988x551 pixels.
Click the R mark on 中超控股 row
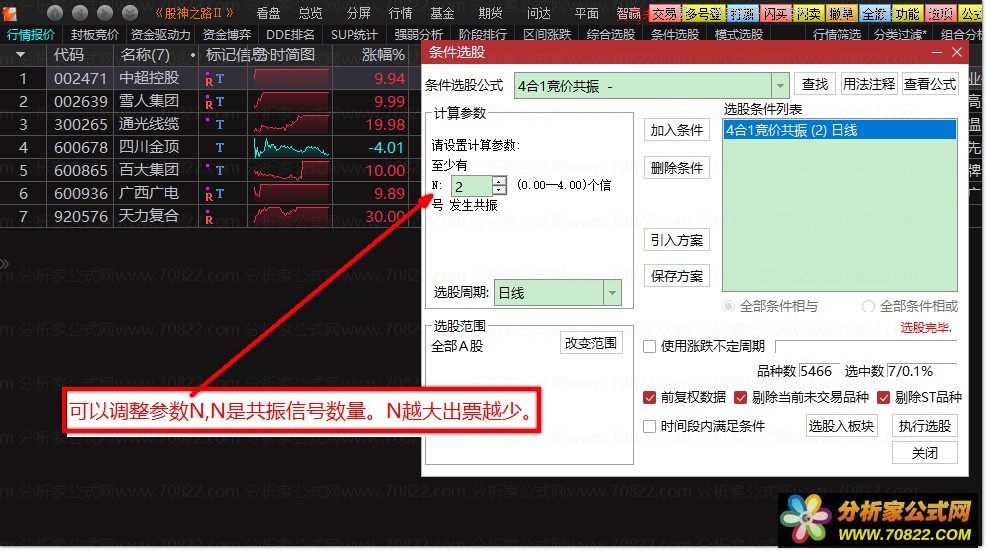[209, 80]
